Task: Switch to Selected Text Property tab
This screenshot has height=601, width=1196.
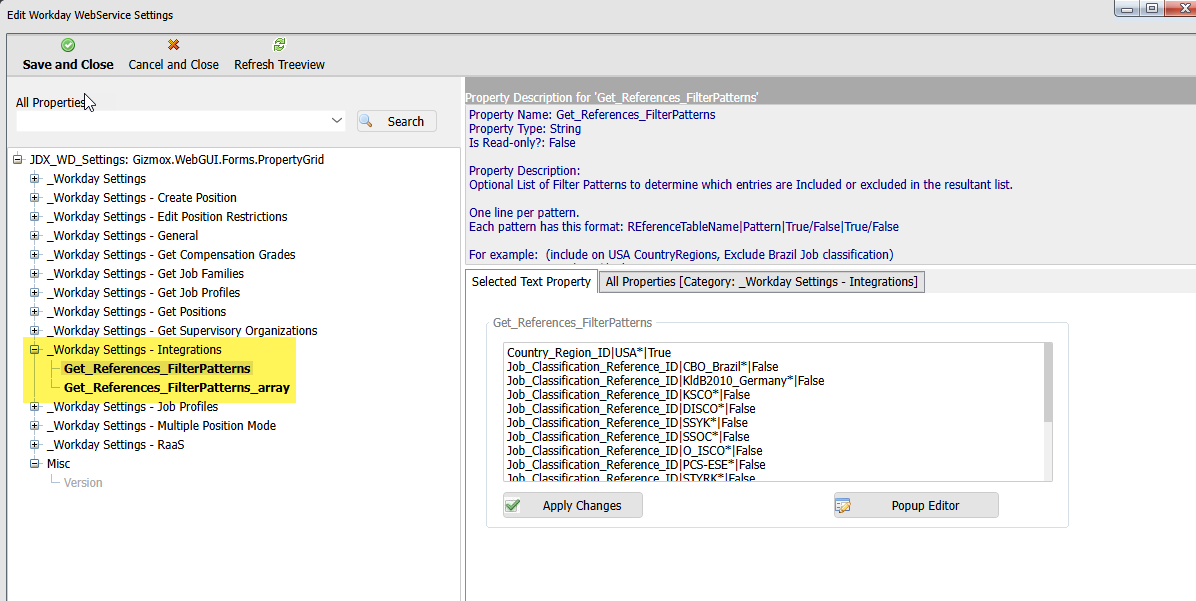Action: point(531,281)
